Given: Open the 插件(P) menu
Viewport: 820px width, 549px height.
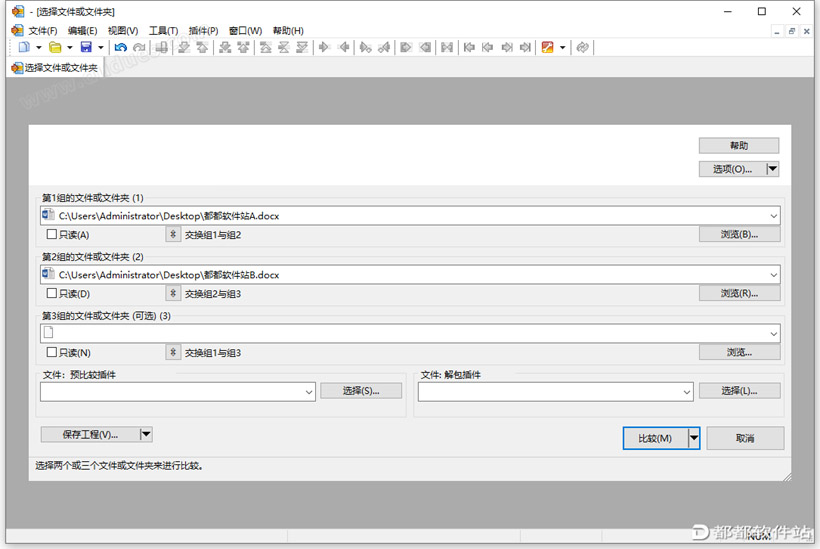Looking at the screenshot, I should 203,31.
